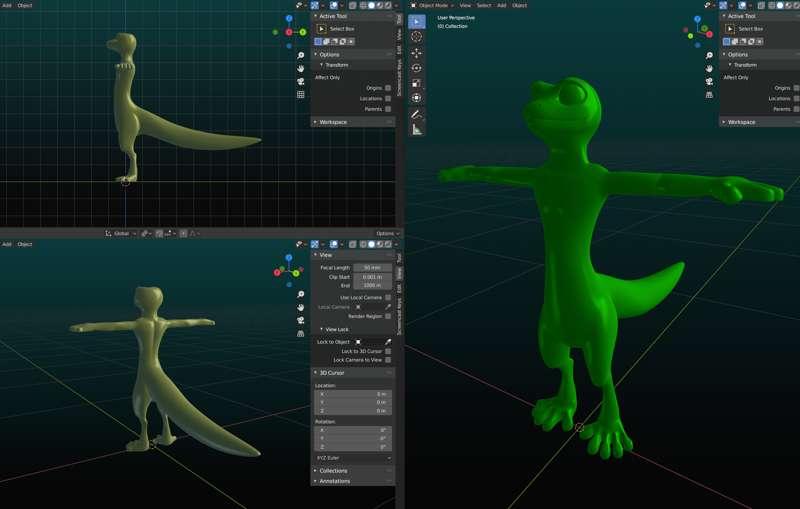Select the Rotate tool in right viewport toolbar
The image size is (800, 509).
click(x=416, y=68)
